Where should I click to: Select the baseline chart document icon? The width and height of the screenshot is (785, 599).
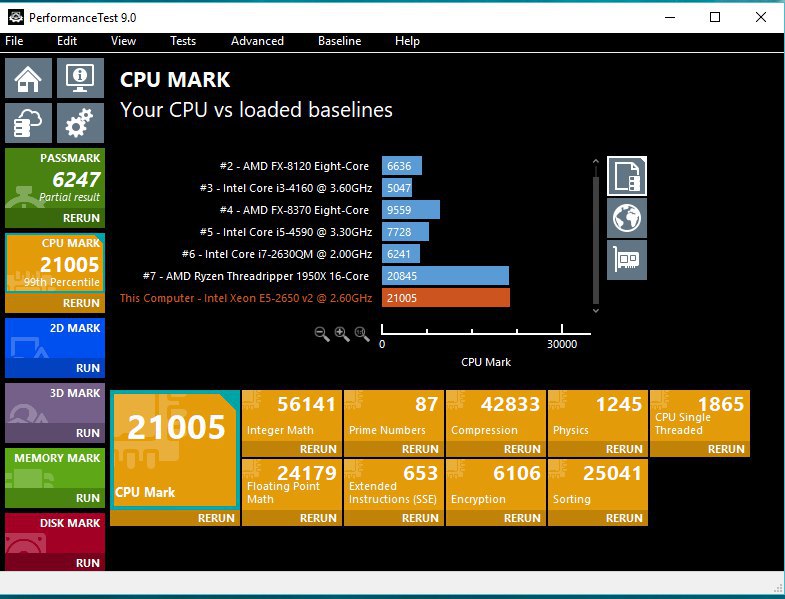pyautogui.click(x=627, y=176)
